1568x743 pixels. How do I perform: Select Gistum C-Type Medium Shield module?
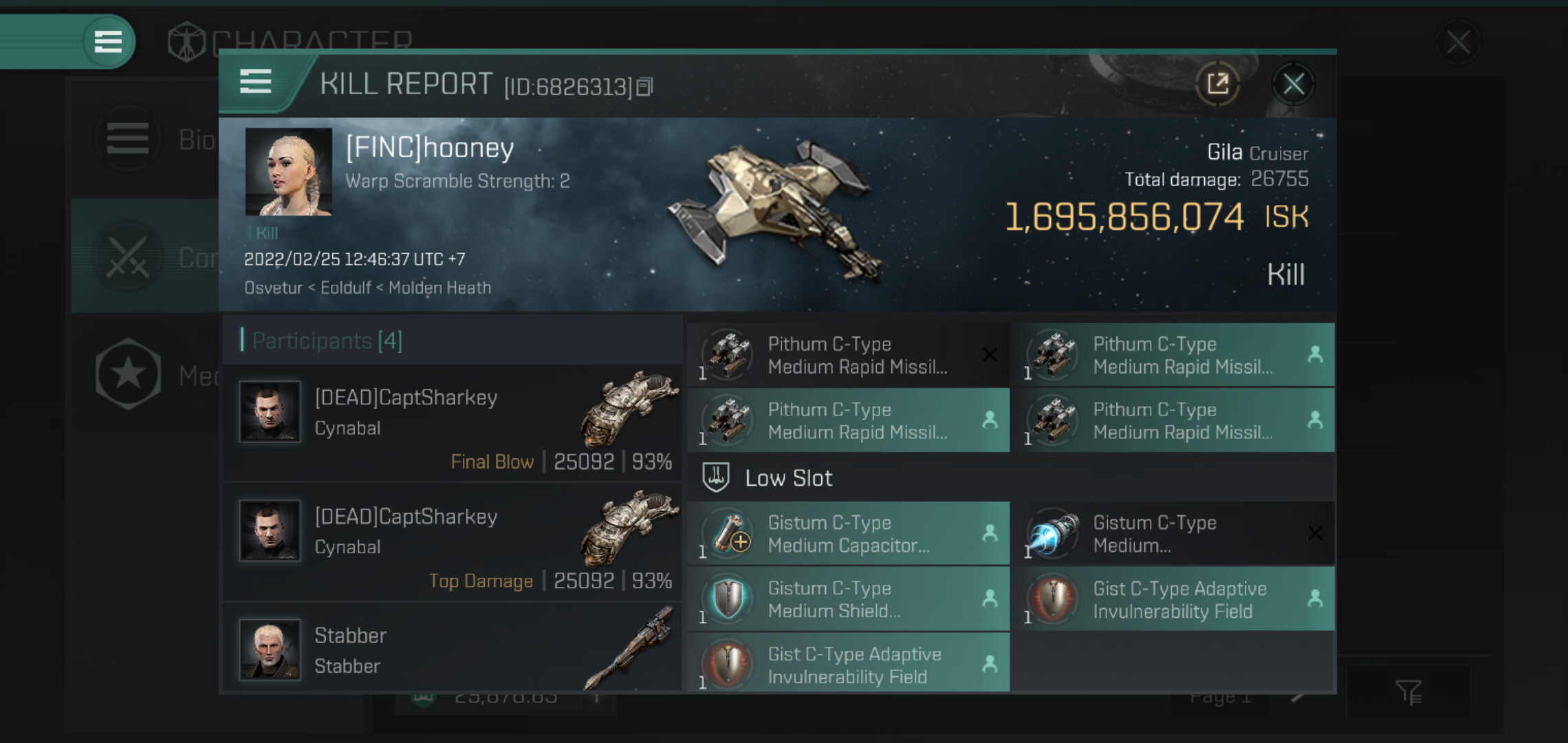coord(848,599)
